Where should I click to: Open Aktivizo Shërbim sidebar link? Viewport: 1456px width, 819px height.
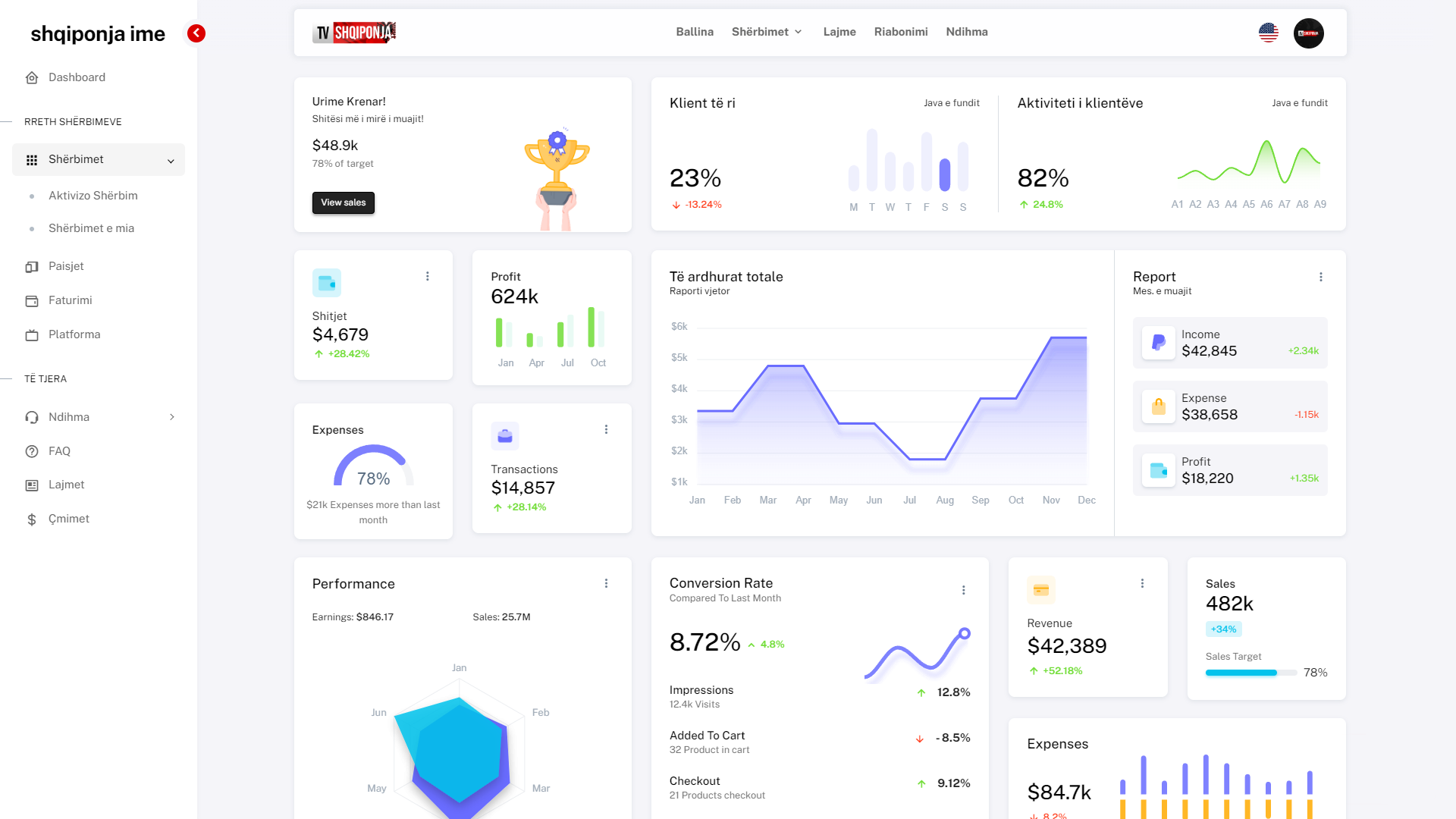(93, 196)
